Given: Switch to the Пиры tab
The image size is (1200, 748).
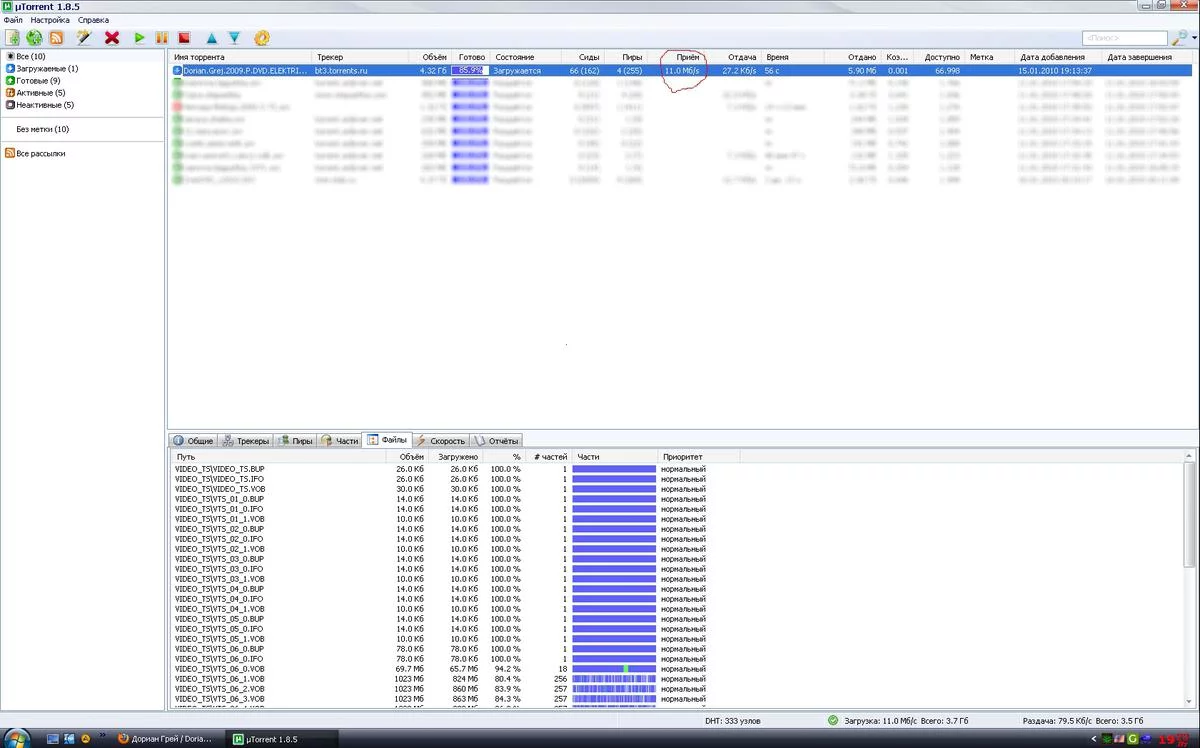Looking at the screenshot, I should 296,440.
